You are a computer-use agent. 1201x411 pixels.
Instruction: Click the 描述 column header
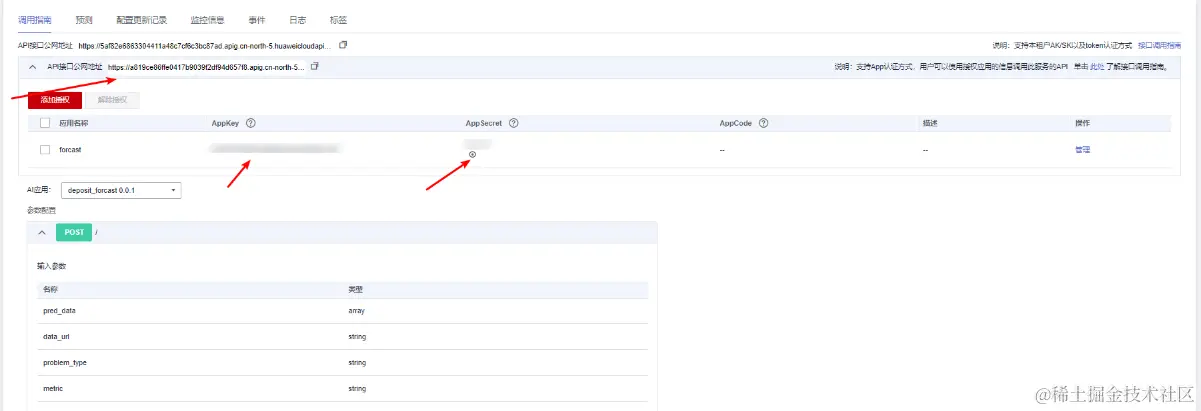[x=930, y=123]
